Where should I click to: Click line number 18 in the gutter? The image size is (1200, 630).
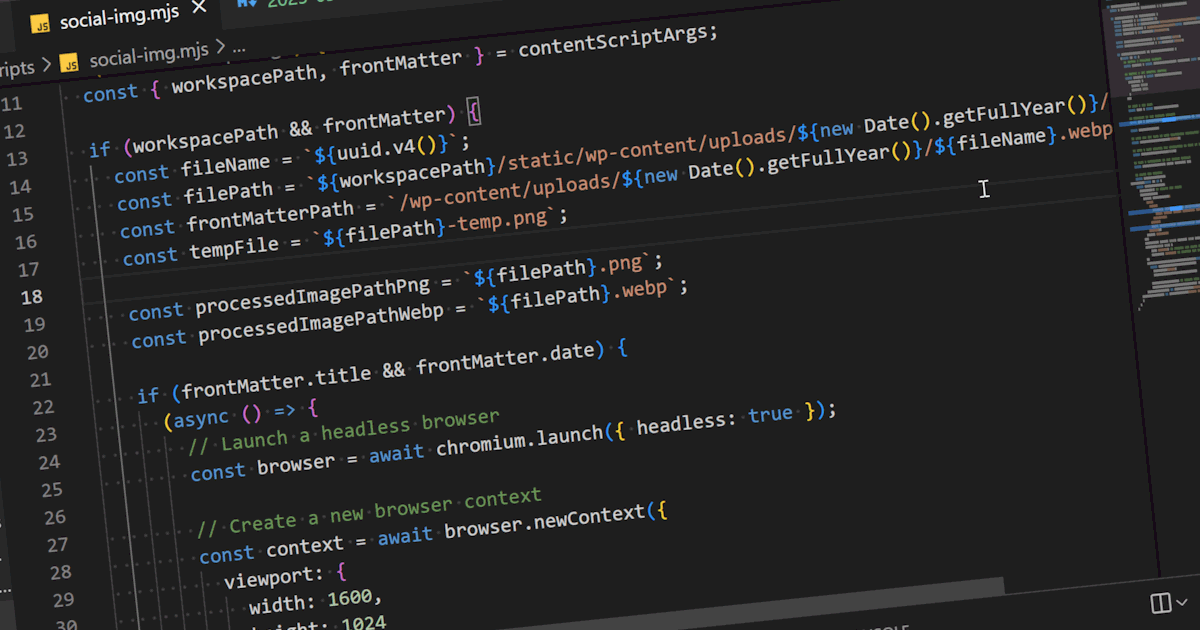(31, 296)
